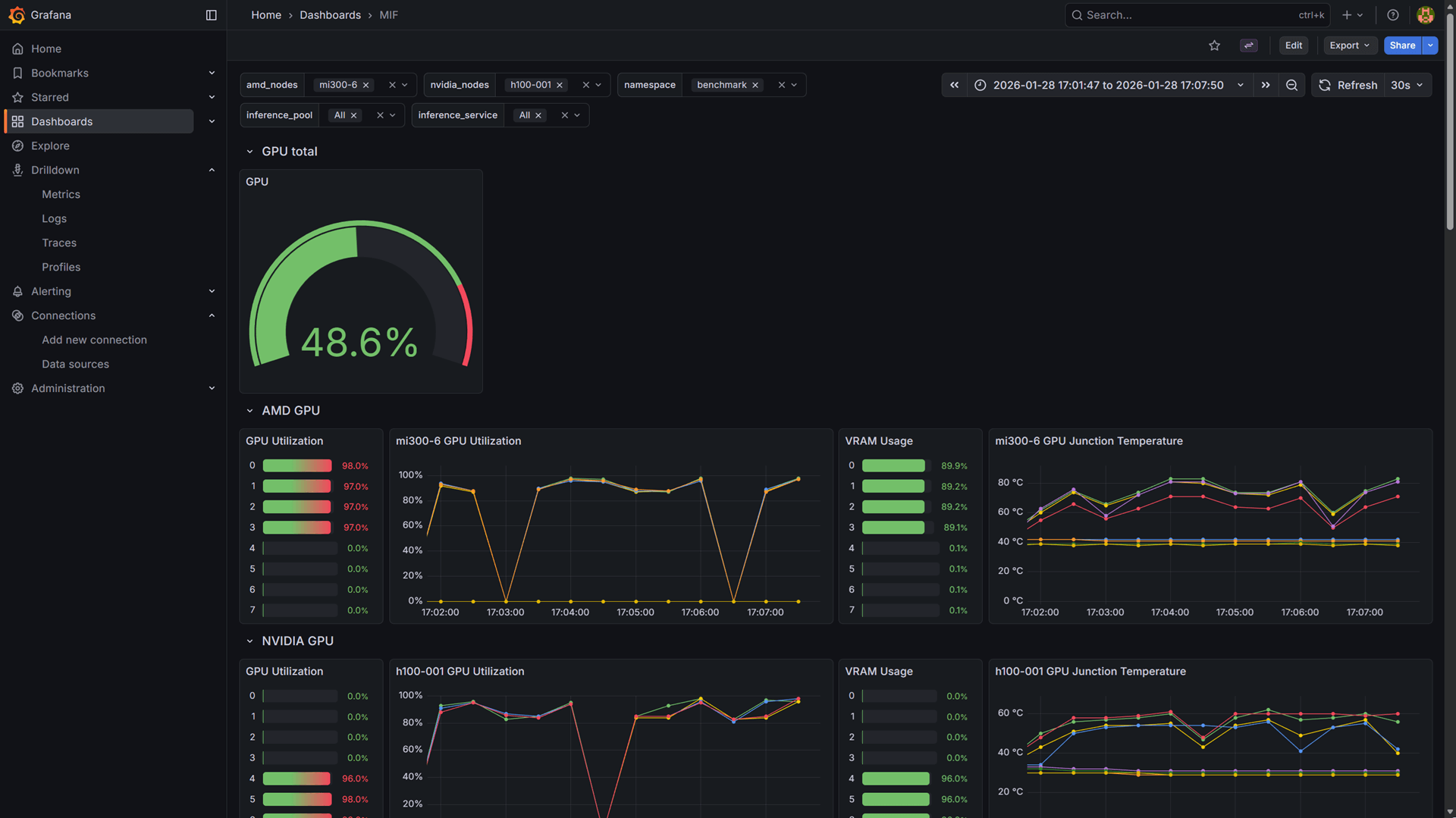
Task: Open the Share button
Action: coord(1401,45)
